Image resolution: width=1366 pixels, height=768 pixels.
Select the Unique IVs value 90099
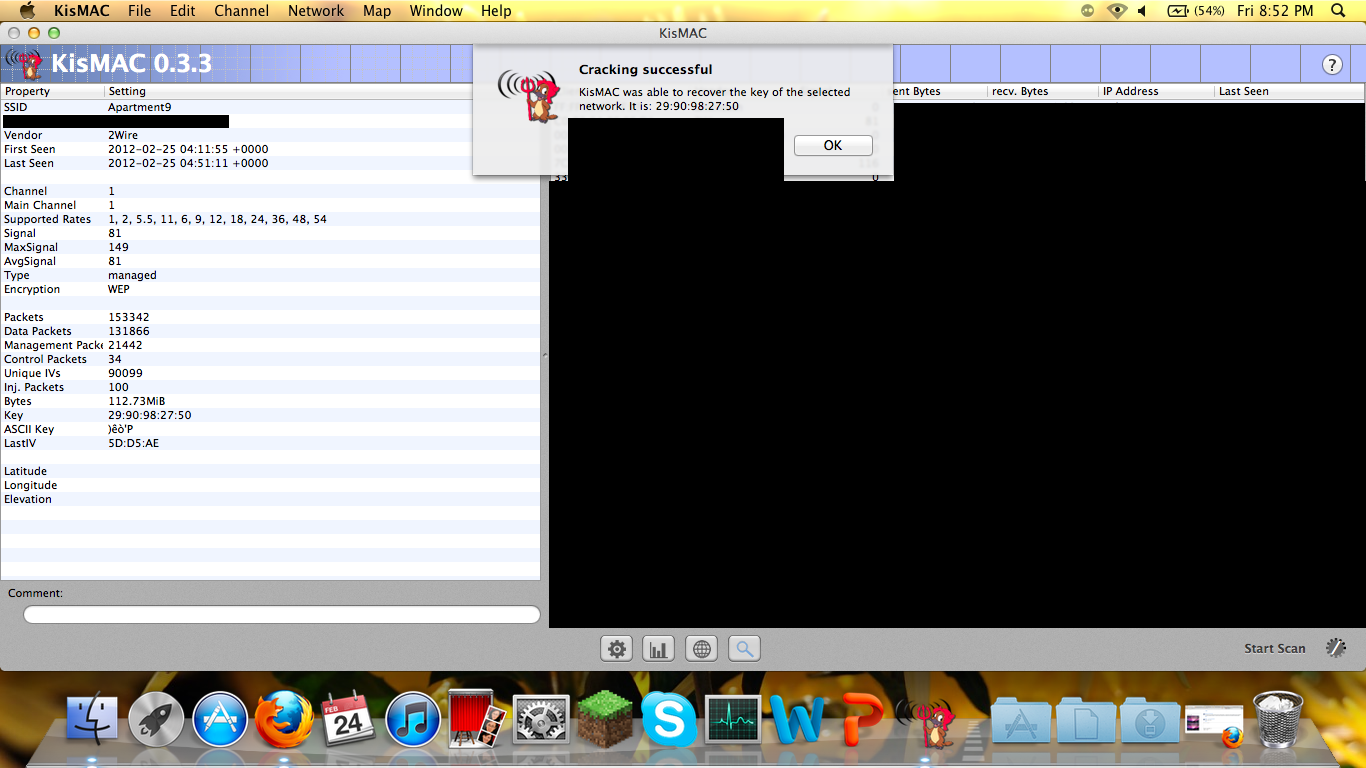pos(125,373)
